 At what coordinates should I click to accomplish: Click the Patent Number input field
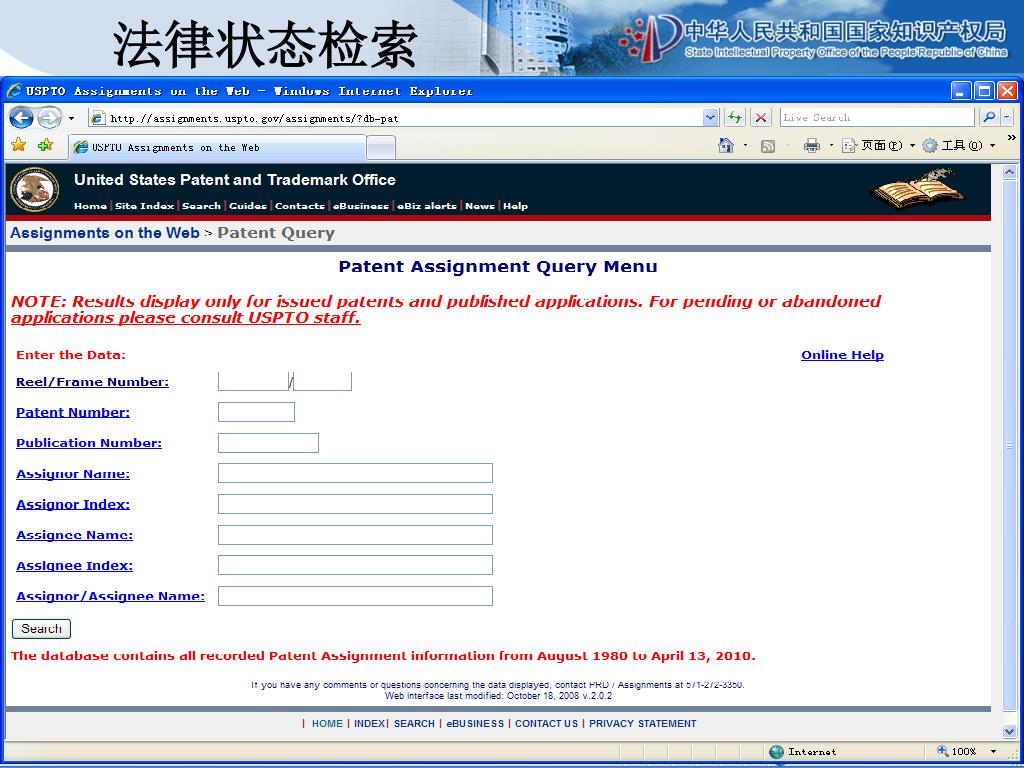click(x=256, y=412)
